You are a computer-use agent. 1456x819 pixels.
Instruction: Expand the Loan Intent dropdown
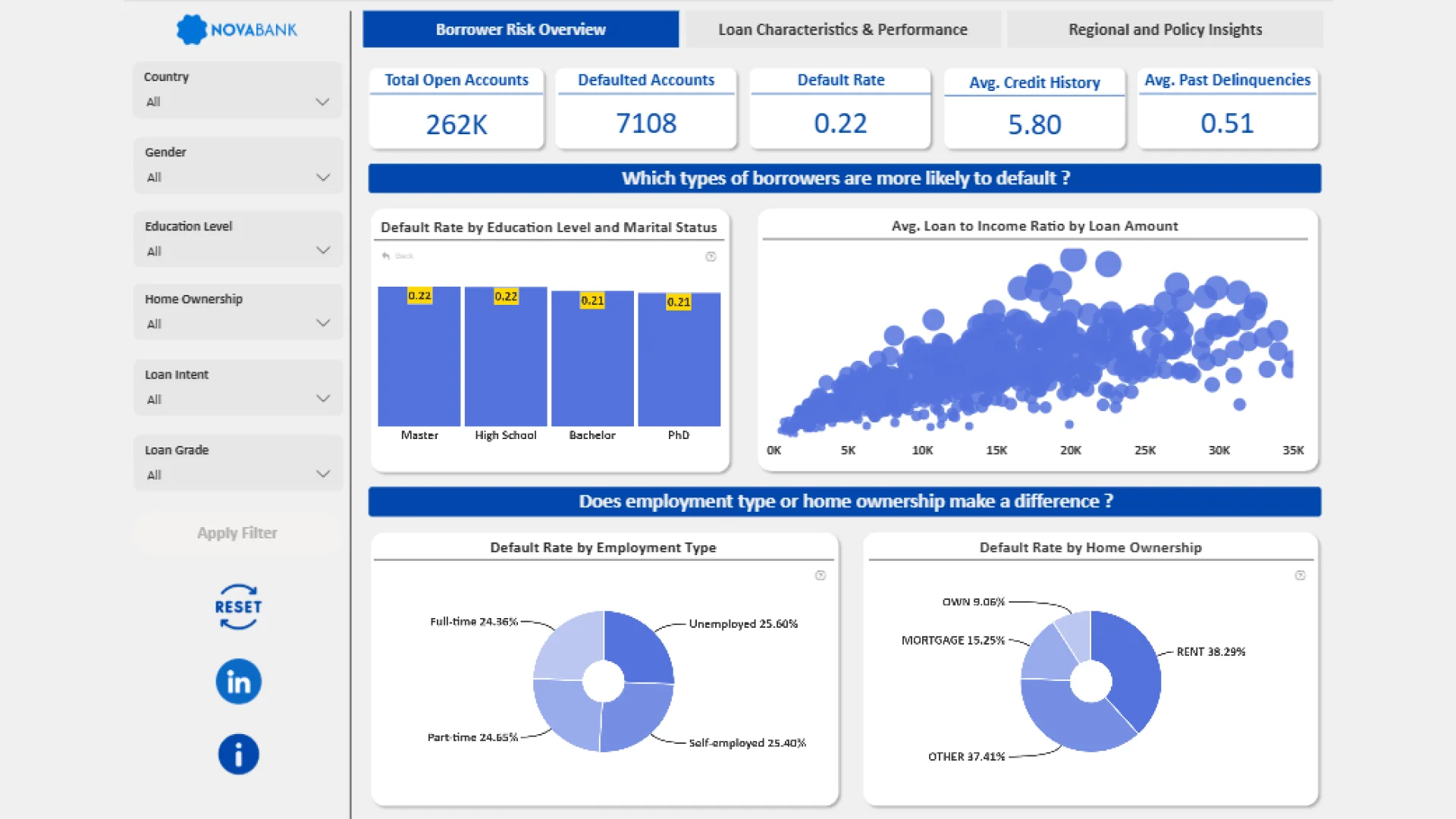[323, 399]
